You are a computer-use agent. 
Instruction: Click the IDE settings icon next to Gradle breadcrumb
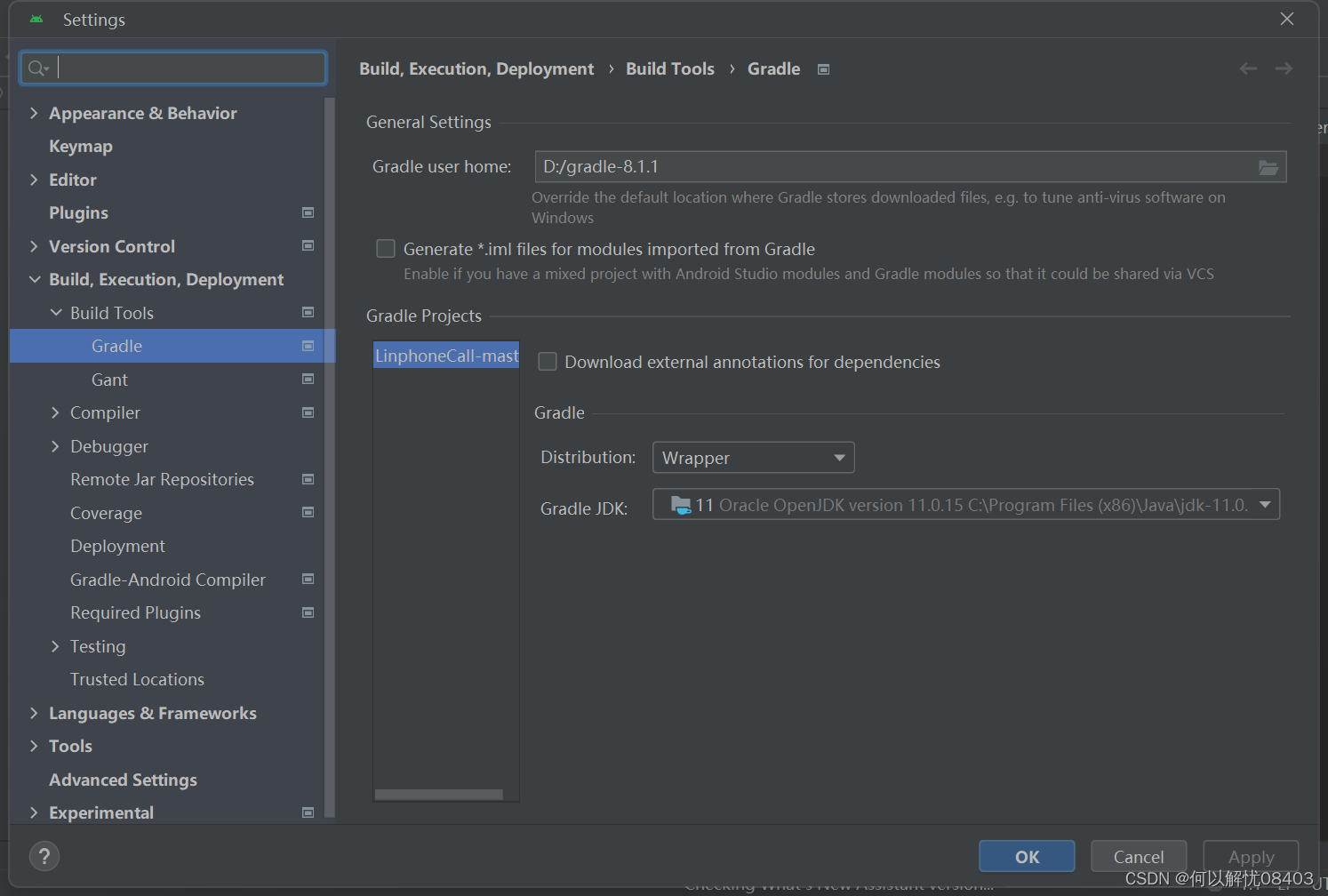(x=823, y=68)
